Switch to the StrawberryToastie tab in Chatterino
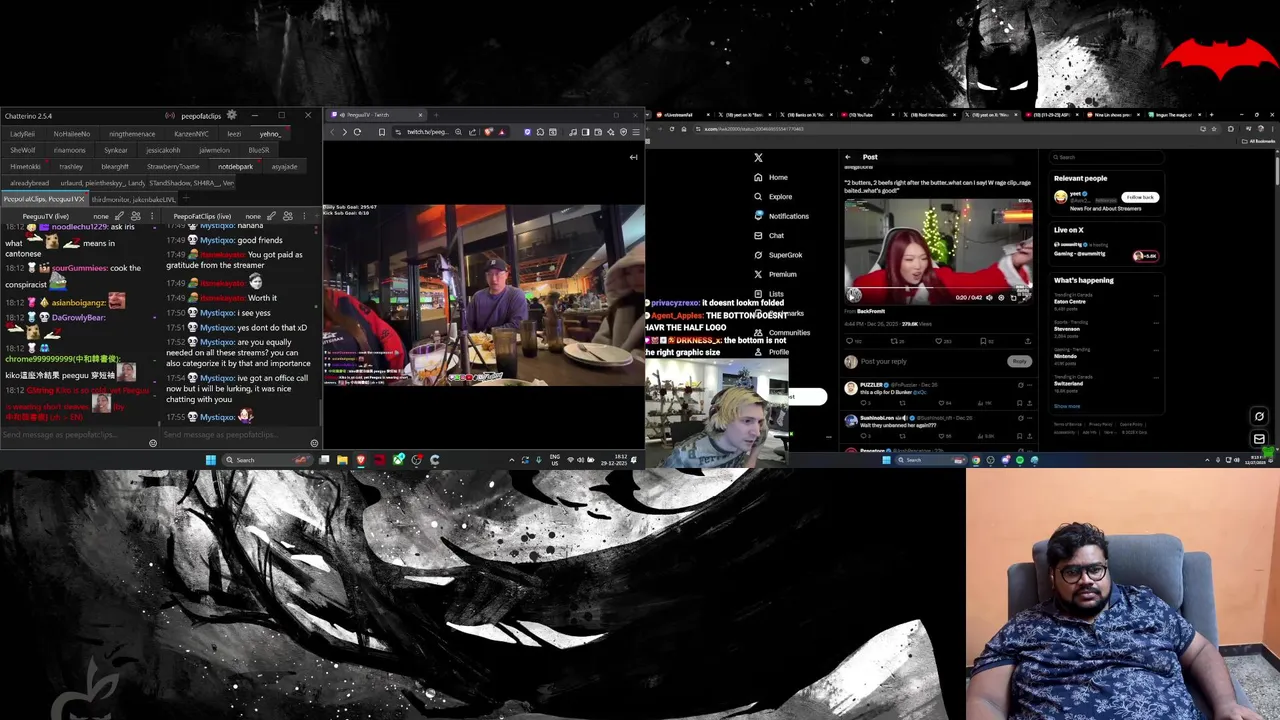Viewport: 1280px width, 720px height. tap(173, 167)
